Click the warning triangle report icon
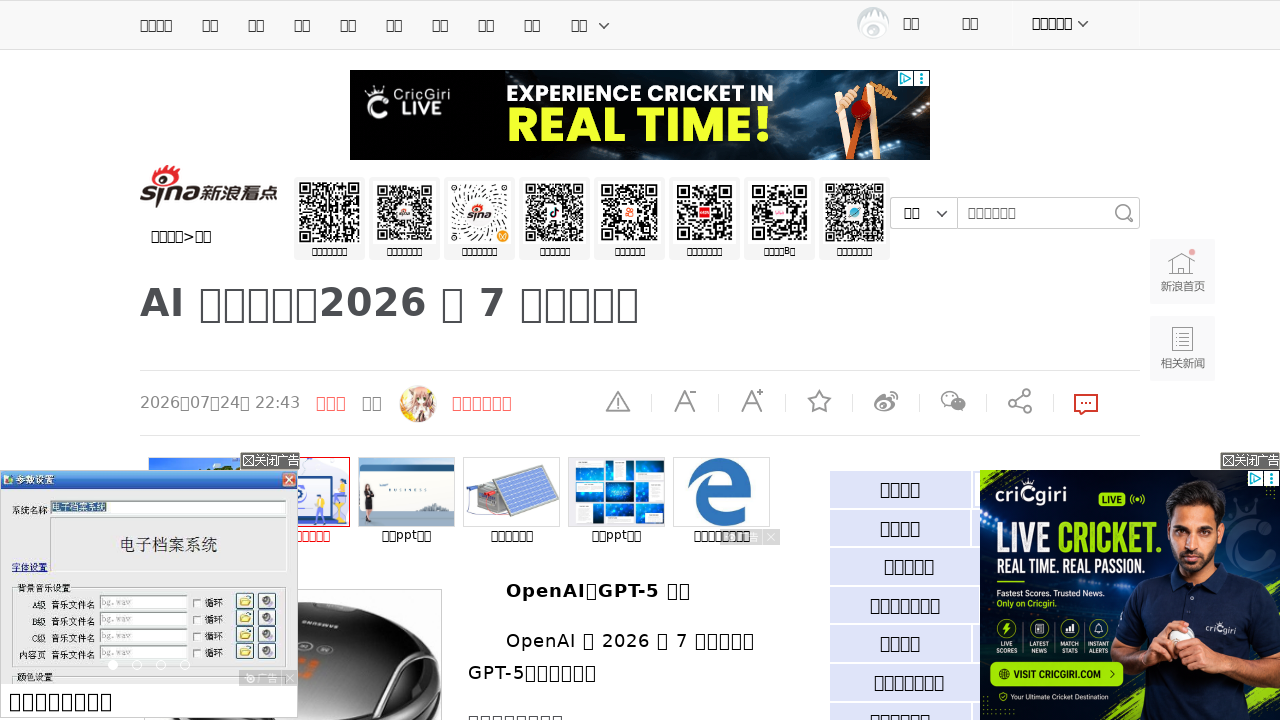 coord(618,402)
